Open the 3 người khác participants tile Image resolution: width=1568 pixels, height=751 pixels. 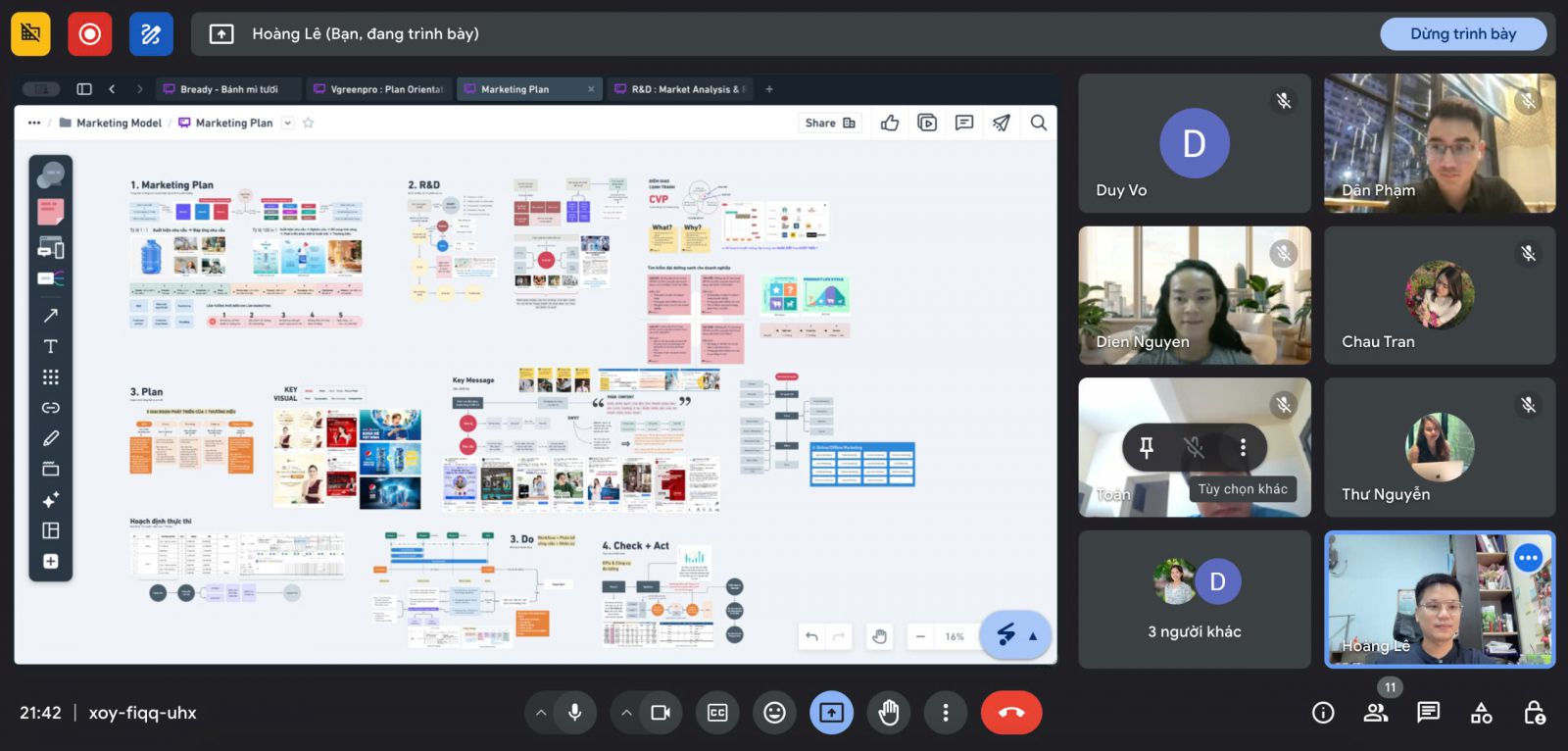click(x=1195, y=600)
